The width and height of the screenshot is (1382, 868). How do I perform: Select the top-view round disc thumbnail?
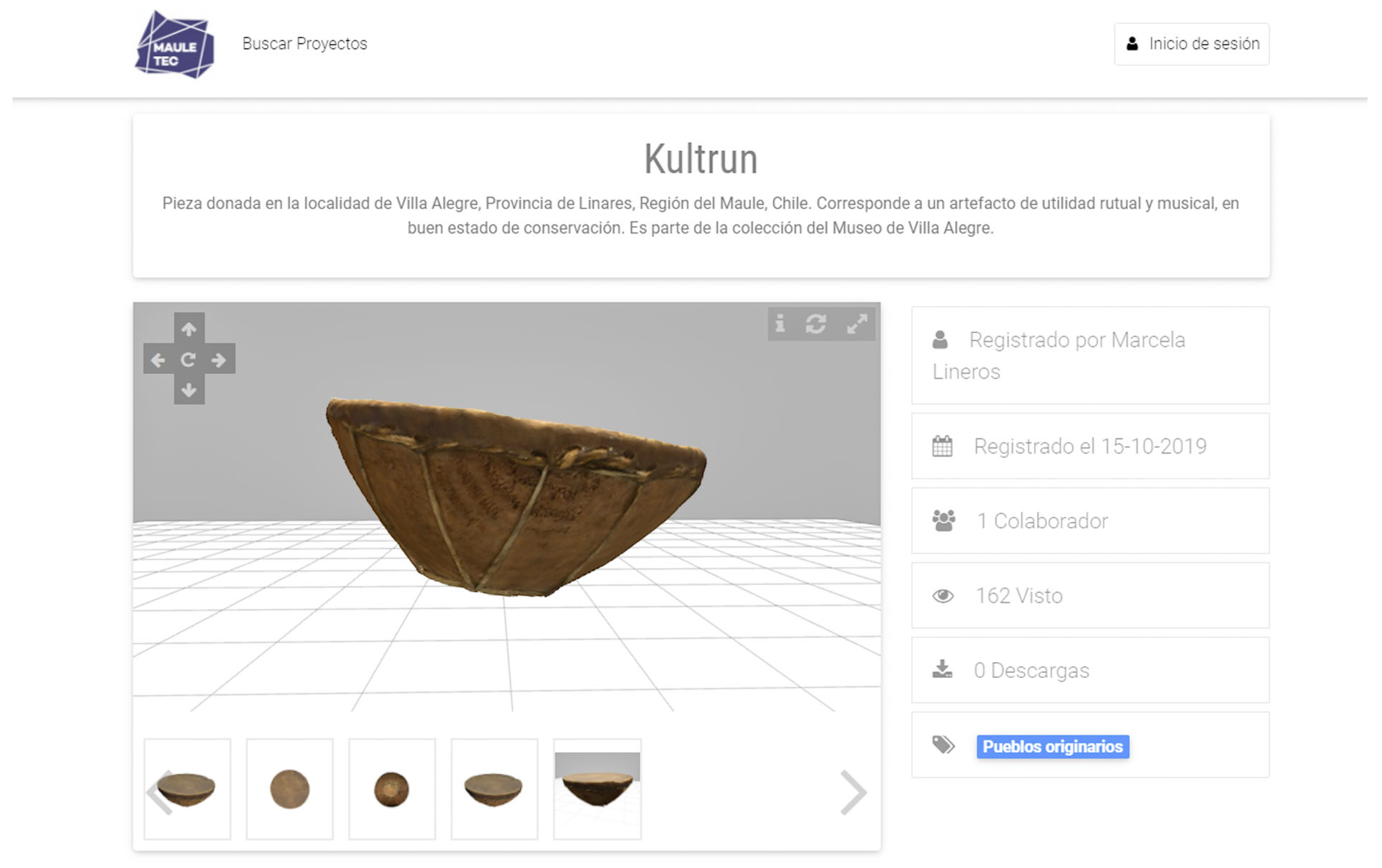tap(290, 789)
